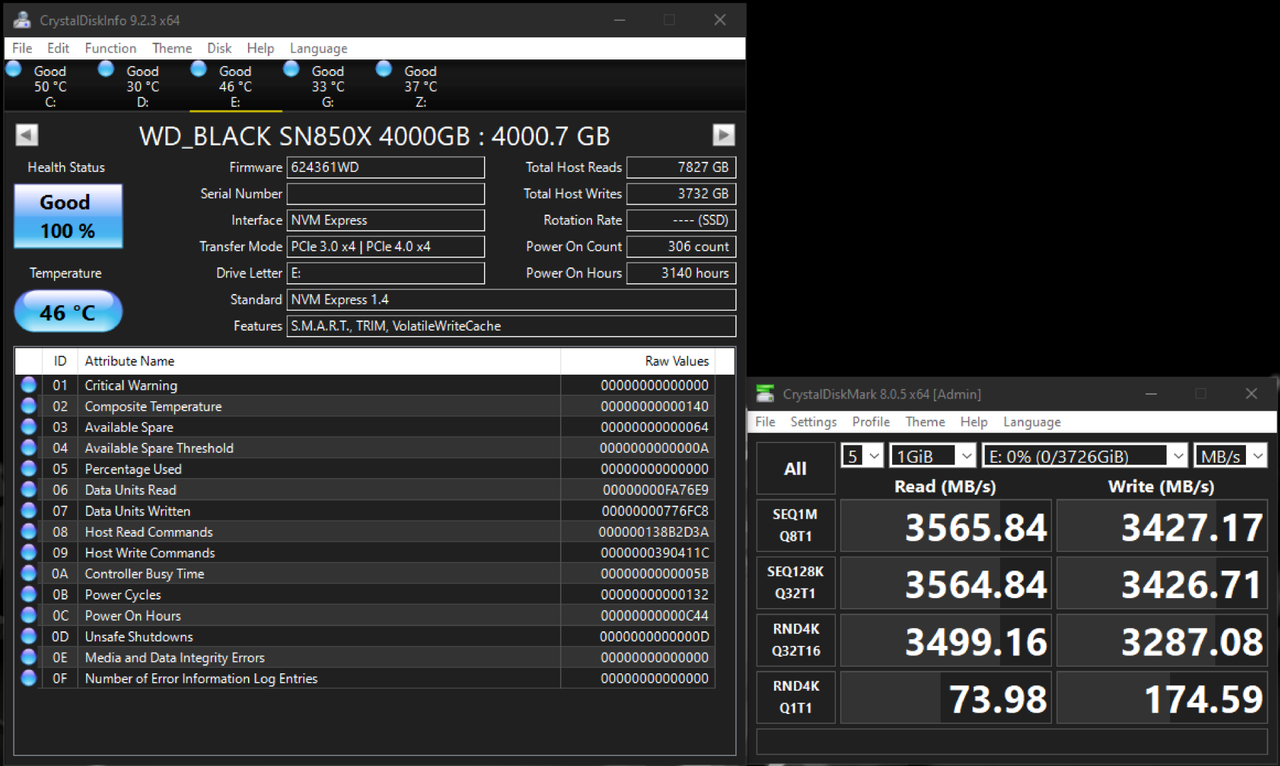The image size is (1280, 766).
Task: Click status orb for Power Cycles row
Action: click(29, 595)
